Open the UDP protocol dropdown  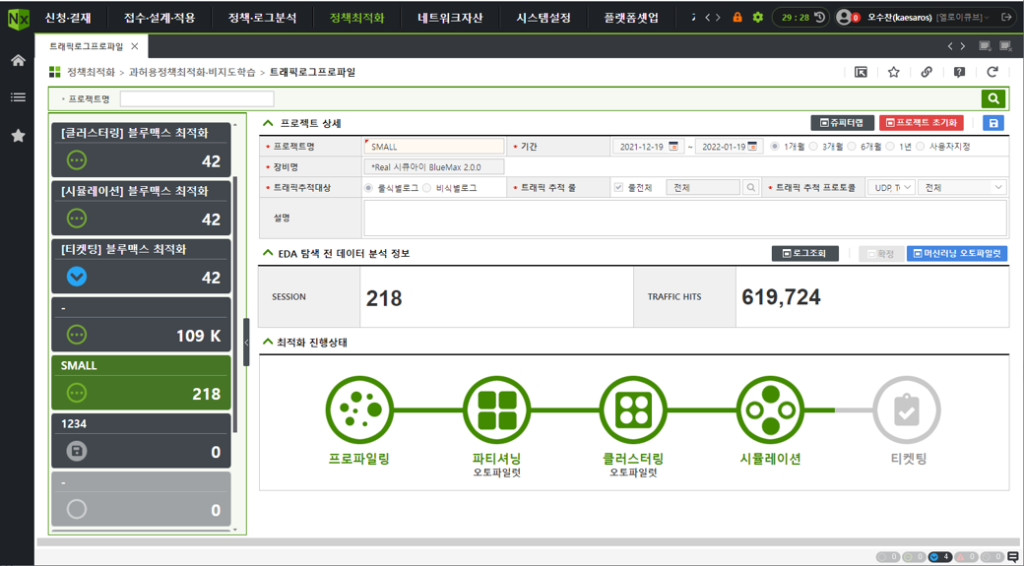[892, 187]
